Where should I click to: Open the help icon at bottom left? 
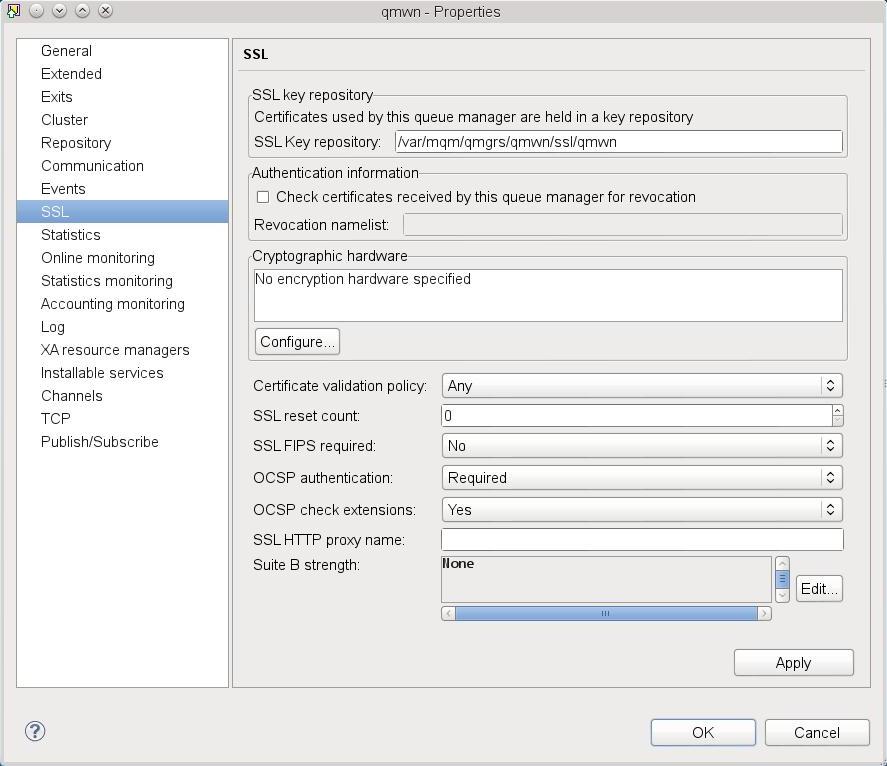(x=34, y=731)
